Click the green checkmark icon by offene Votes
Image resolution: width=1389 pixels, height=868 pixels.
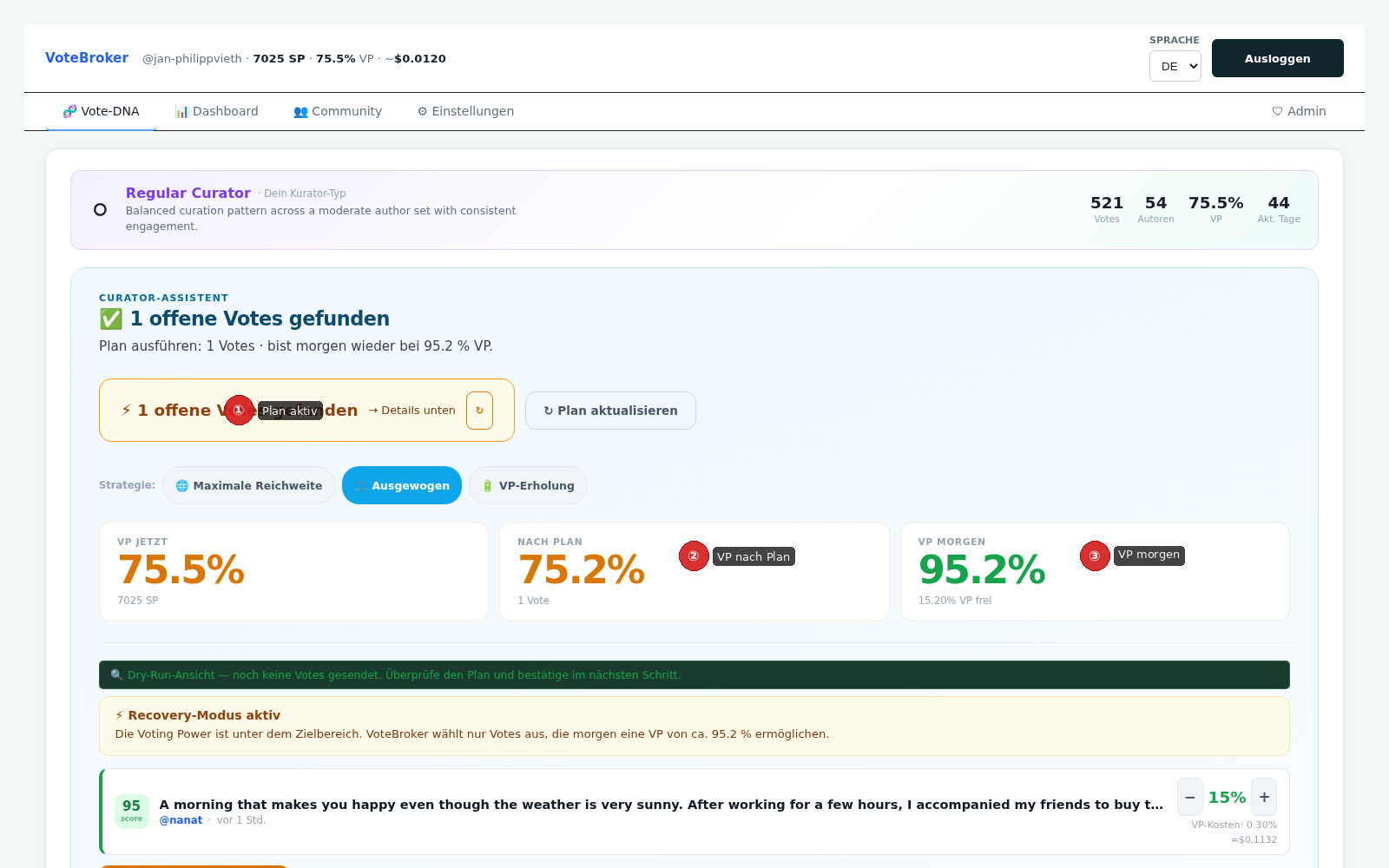tap(111, 319)
